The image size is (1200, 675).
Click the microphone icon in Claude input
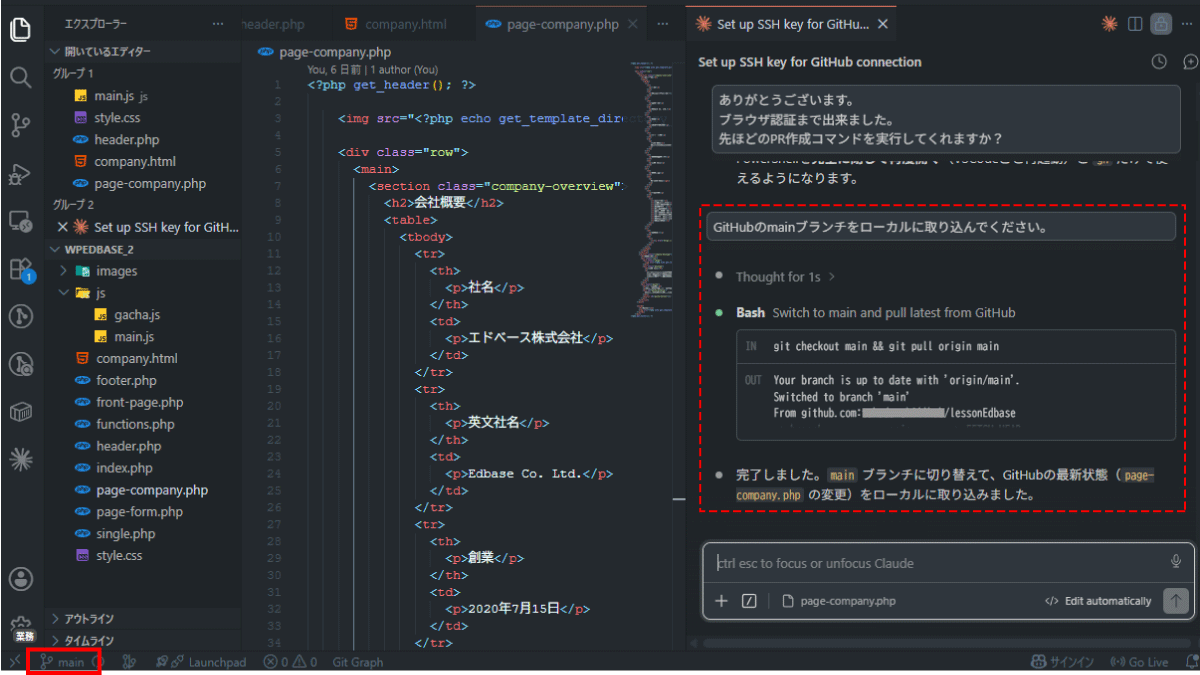point(1176,562)
